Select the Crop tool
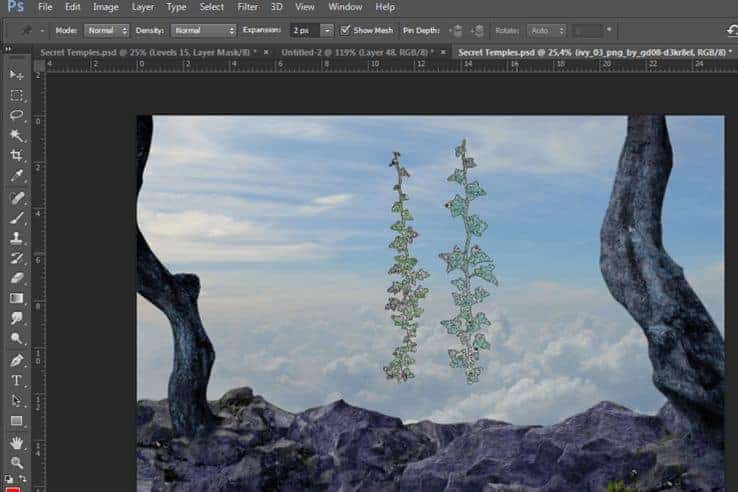This screenshot has width=738, height=492. pyautogui.click(x=16, y=155)
